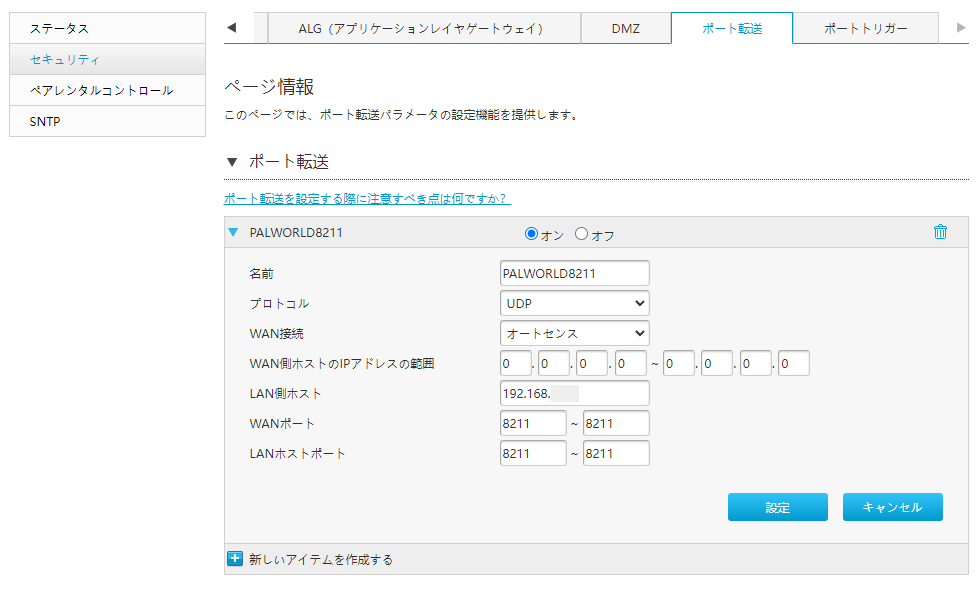Screen dimensions: 979x595
Task: Switch to the ポートトリガー tab
Action: click(865, 29)
